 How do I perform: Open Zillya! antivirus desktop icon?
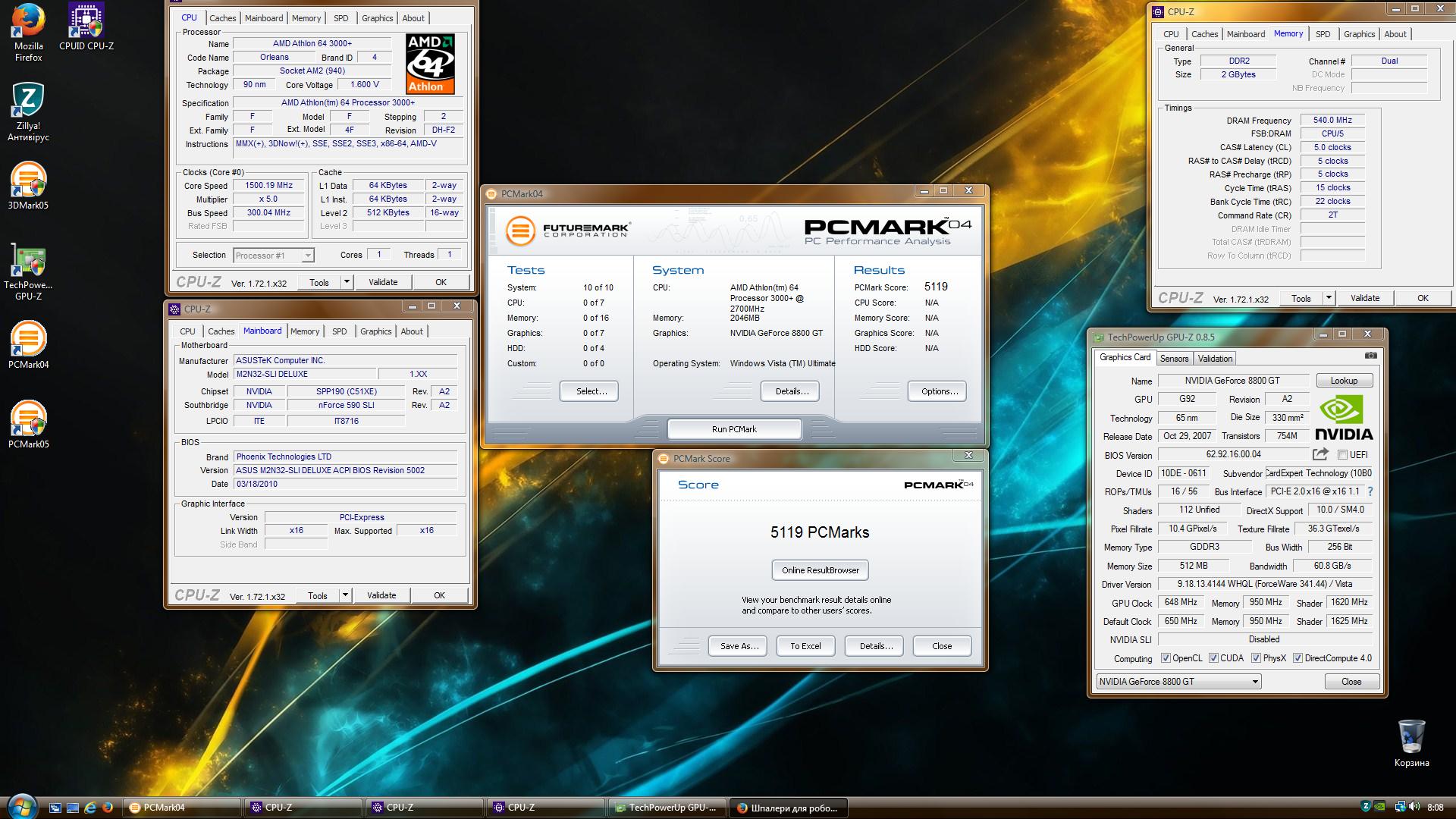click(x=28, y=112)
